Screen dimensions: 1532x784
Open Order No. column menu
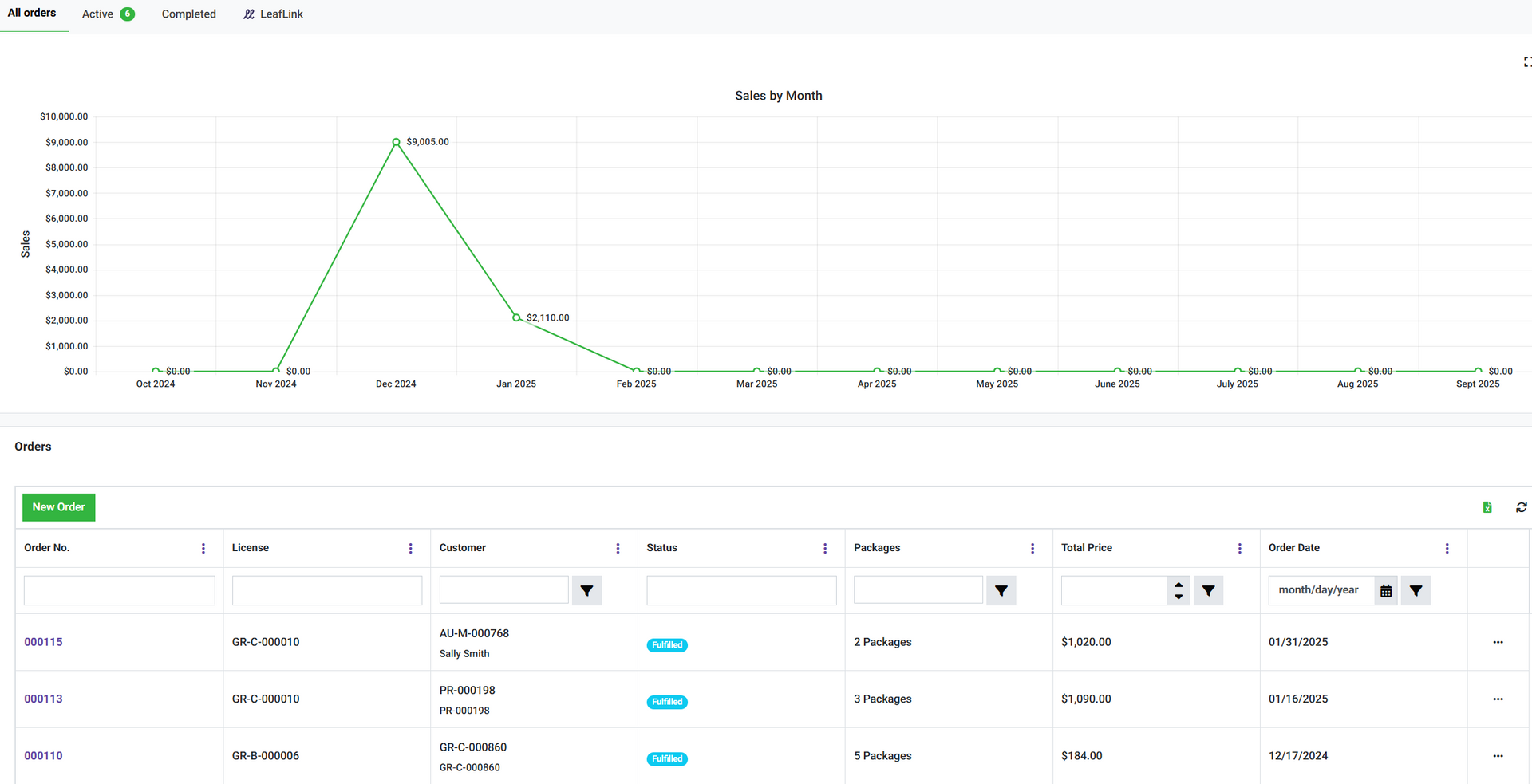(x=203, y=548)
